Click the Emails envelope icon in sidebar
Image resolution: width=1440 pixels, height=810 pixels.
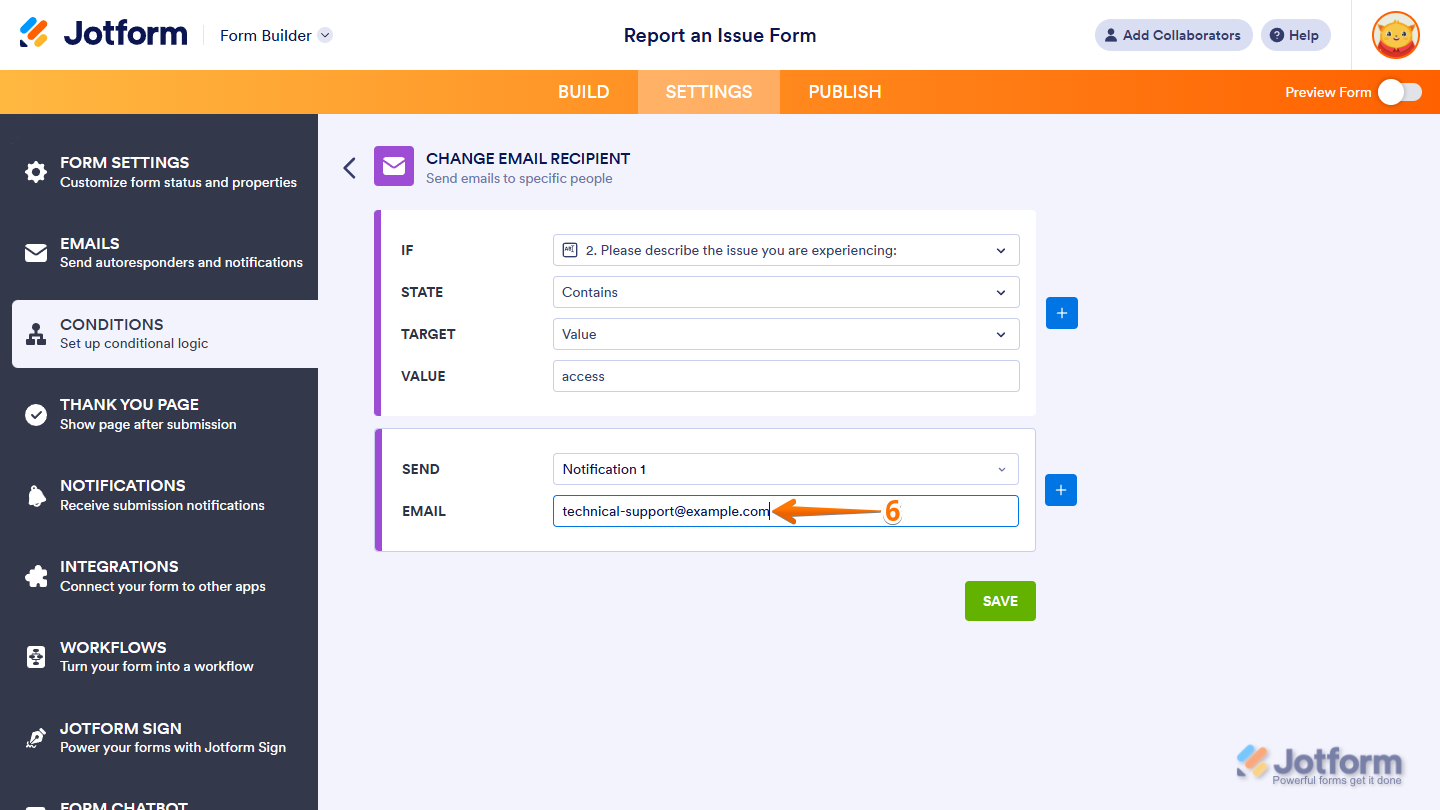(x=36, y=252)
